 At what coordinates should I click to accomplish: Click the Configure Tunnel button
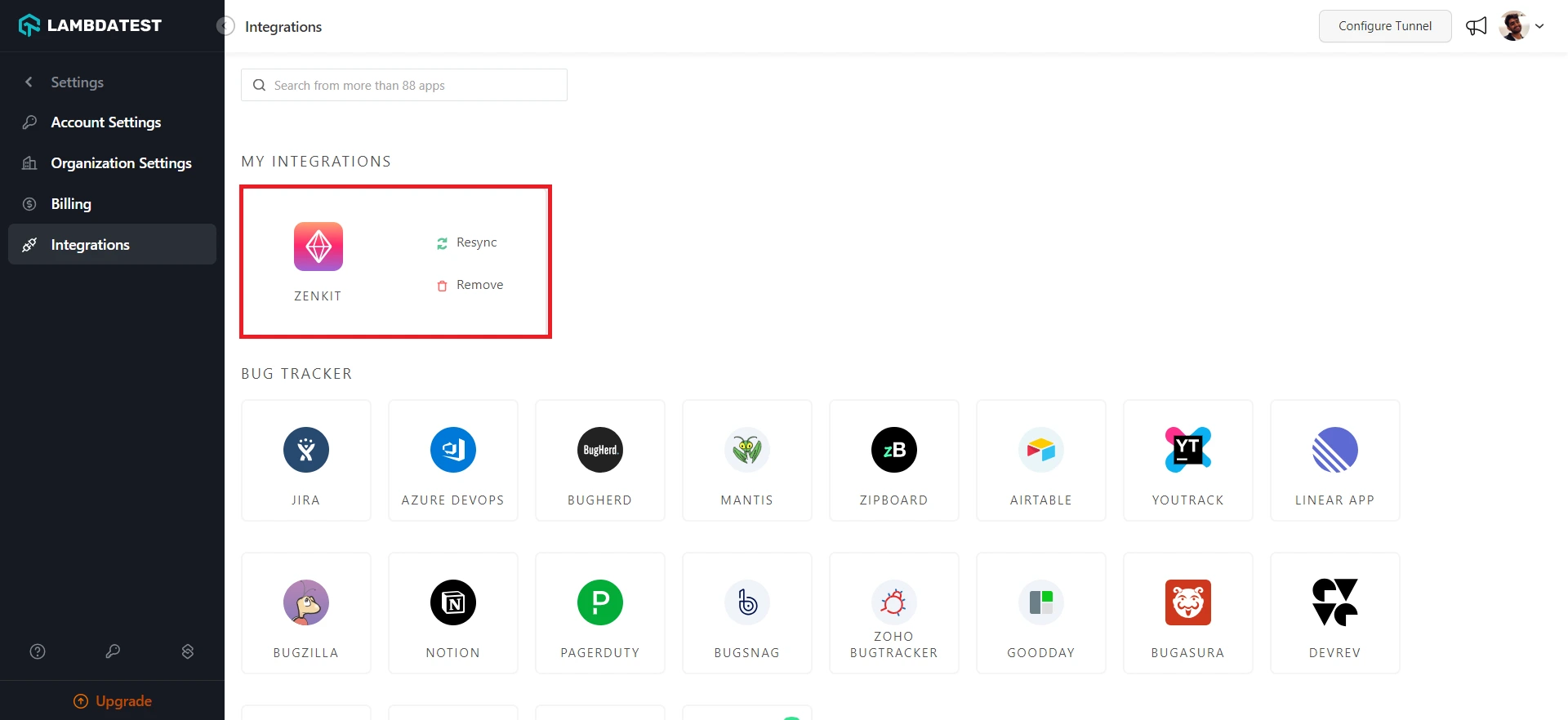(1384, 26)
